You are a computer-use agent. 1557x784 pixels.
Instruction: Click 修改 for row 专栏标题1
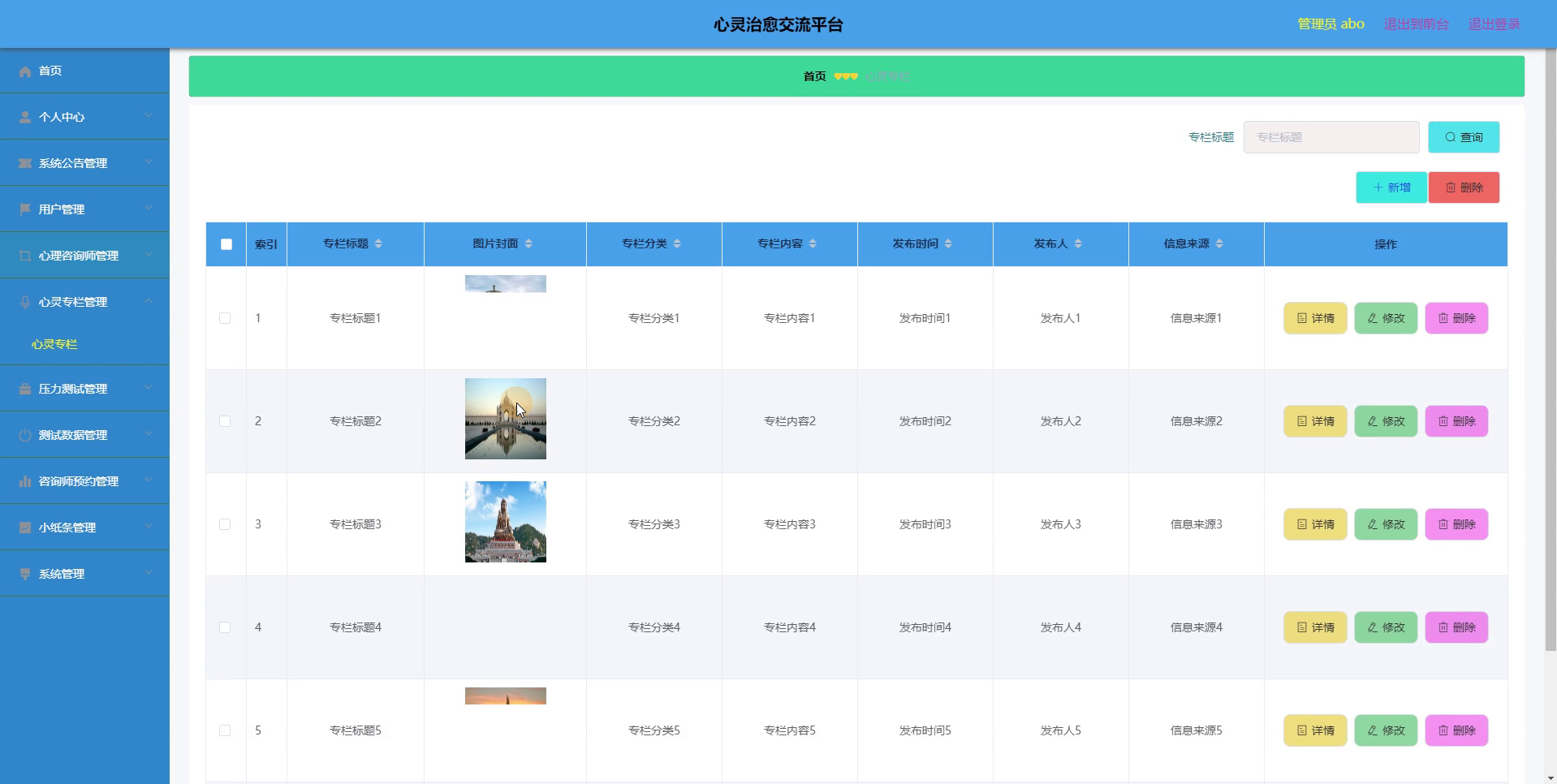[x=1386, y=318]
